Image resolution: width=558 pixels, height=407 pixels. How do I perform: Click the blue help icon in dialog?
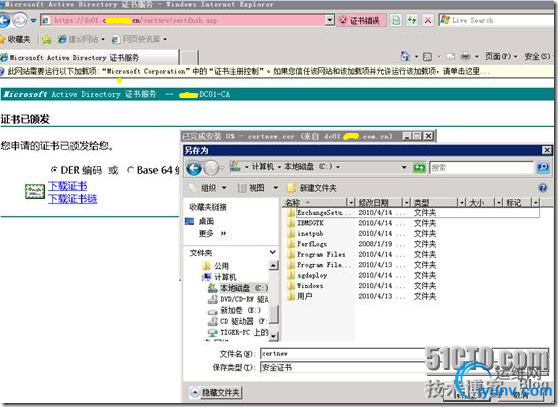coord(543,187)
